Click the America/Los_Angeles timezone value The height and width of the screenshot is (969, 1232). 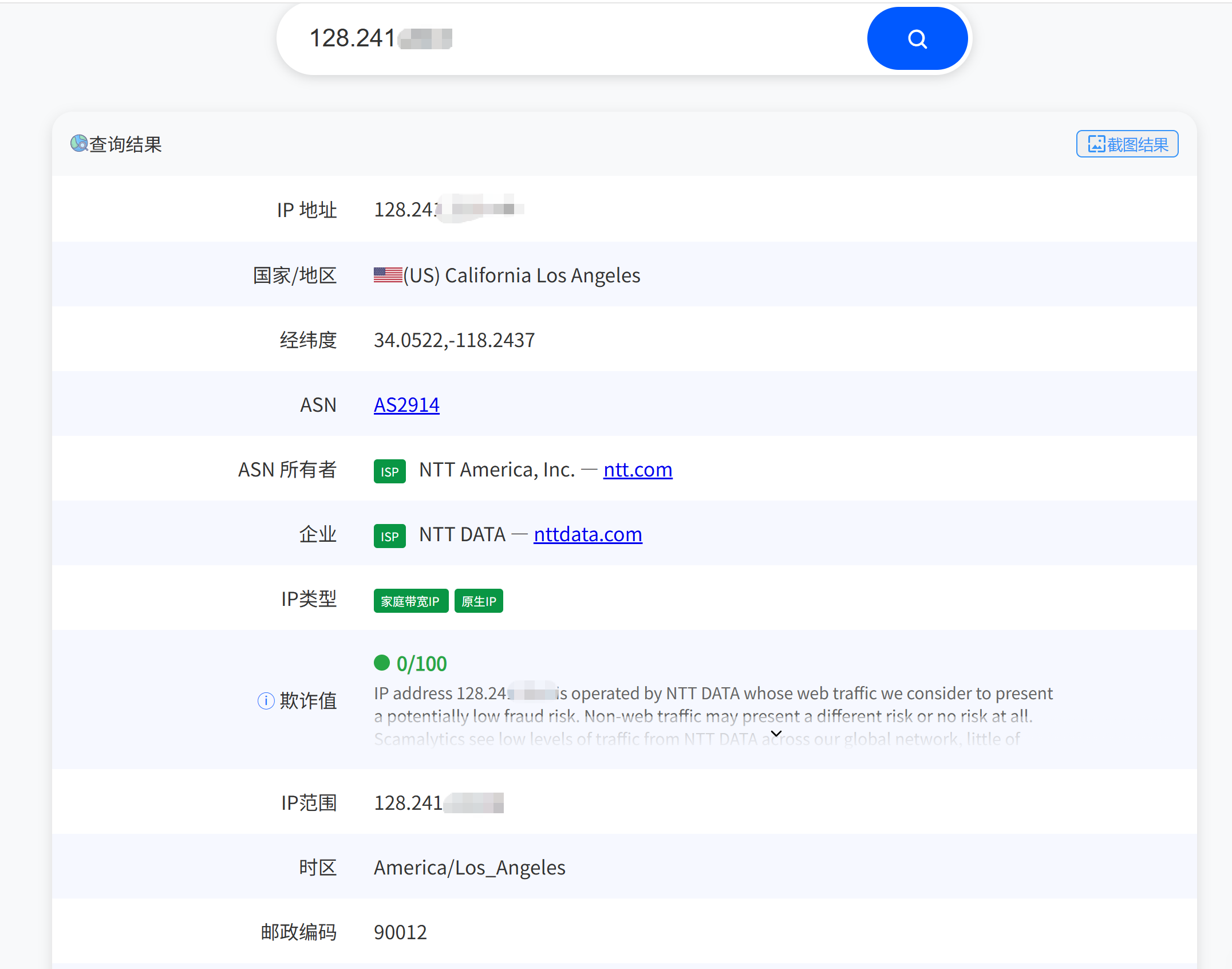(469, 868)
